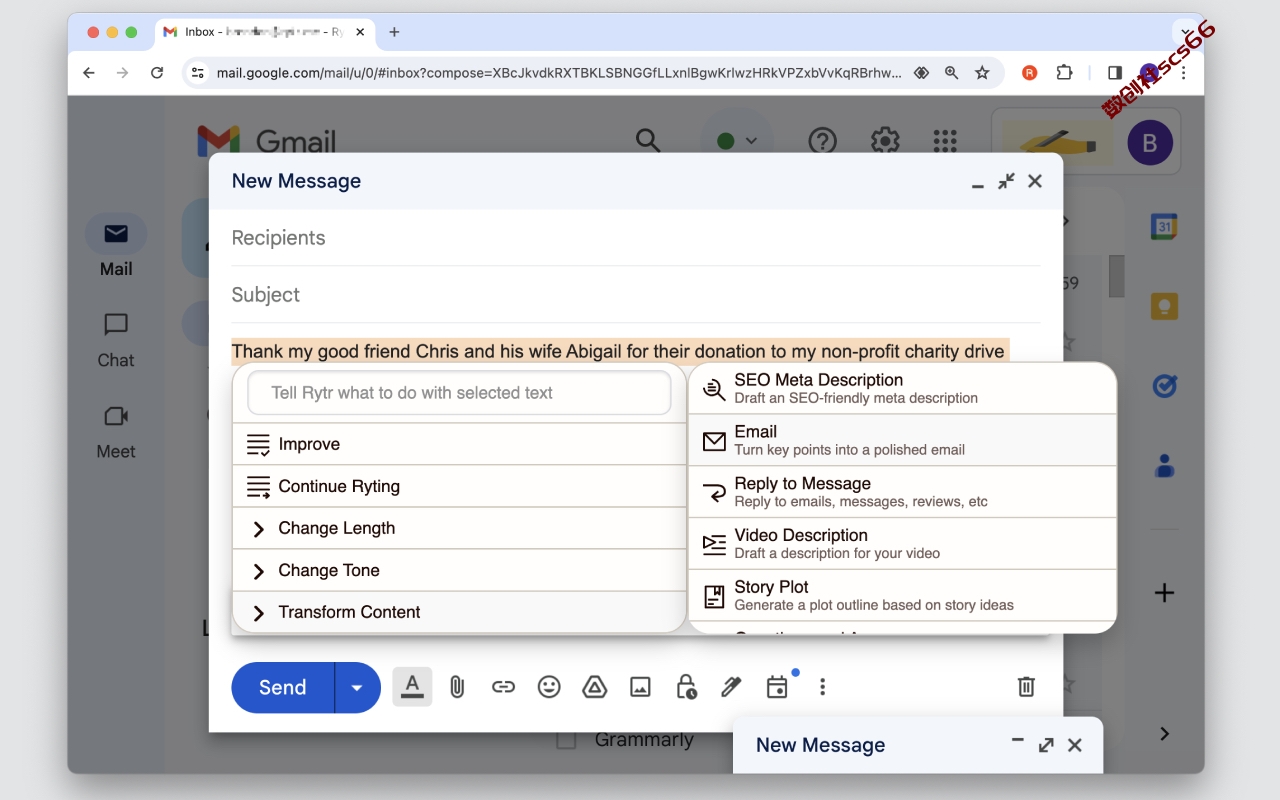Open Gmail settings gear
Screen dimensions: 1280x800
(885, 141)
